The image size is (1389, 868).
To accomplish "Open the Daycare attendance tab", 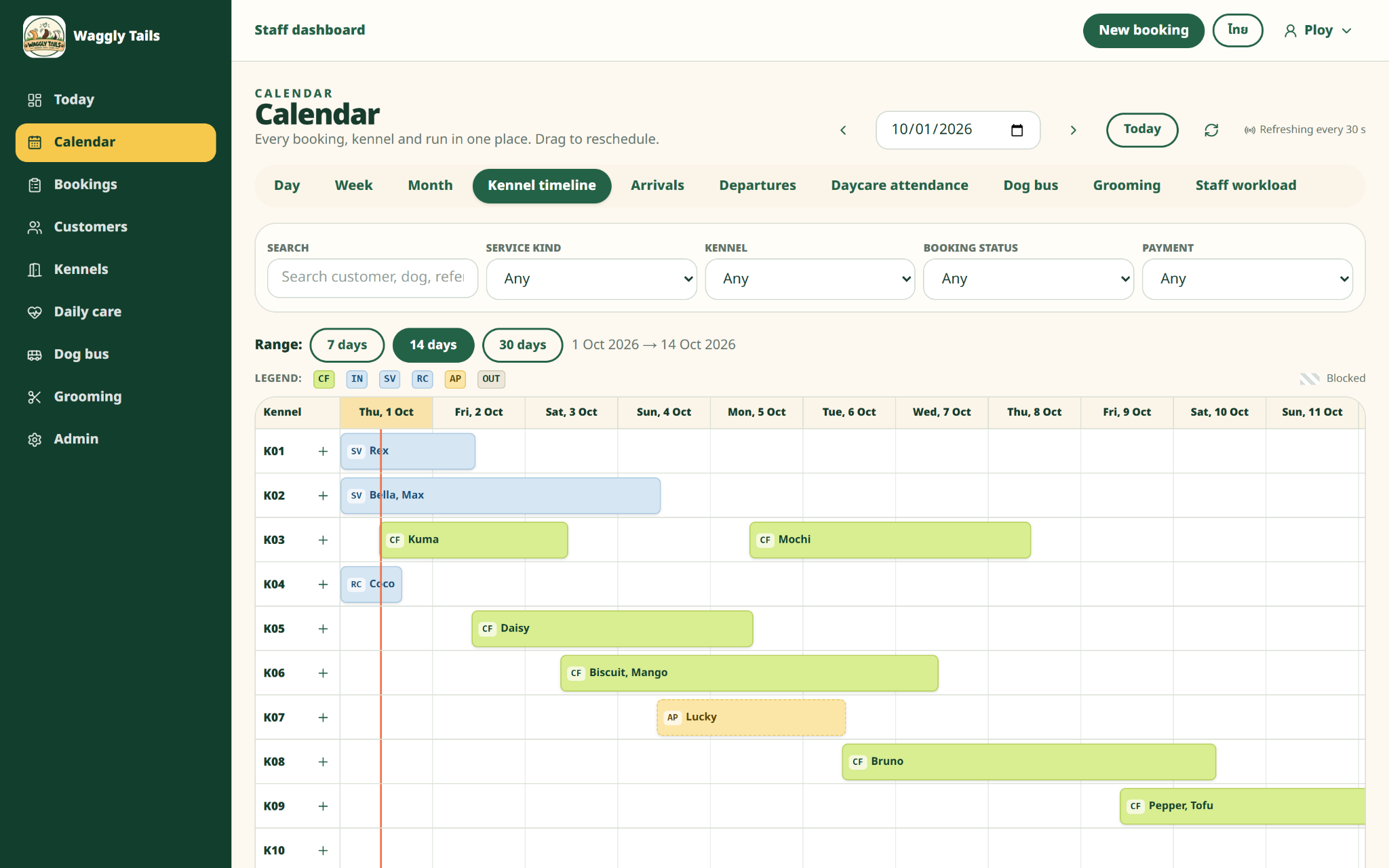I will 900,186.
